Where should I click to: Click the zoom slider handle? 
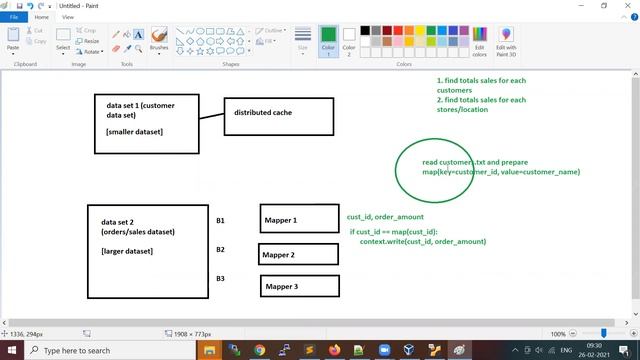pyautogui.click(x=603, y=333)
